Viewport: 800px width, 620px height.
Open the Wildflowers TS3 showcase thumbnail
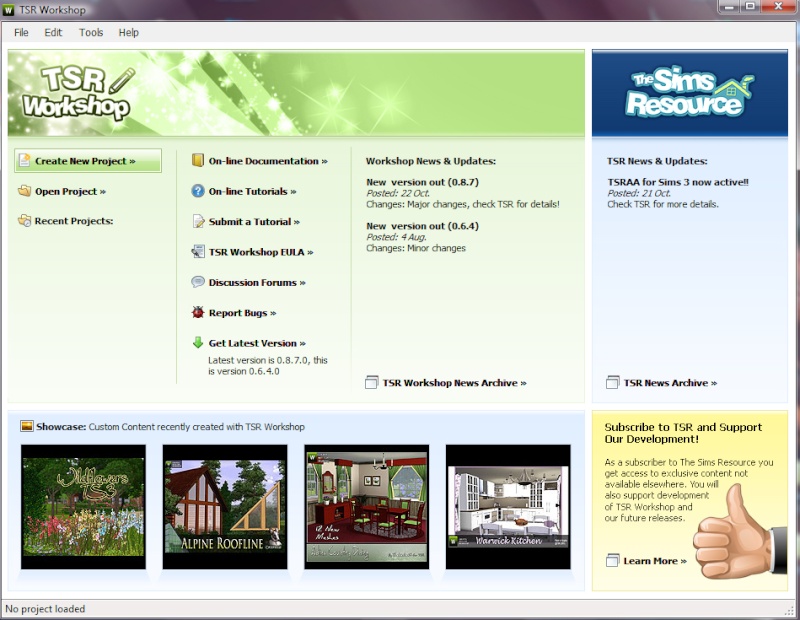pyautogui.click(x=83, y=507)
